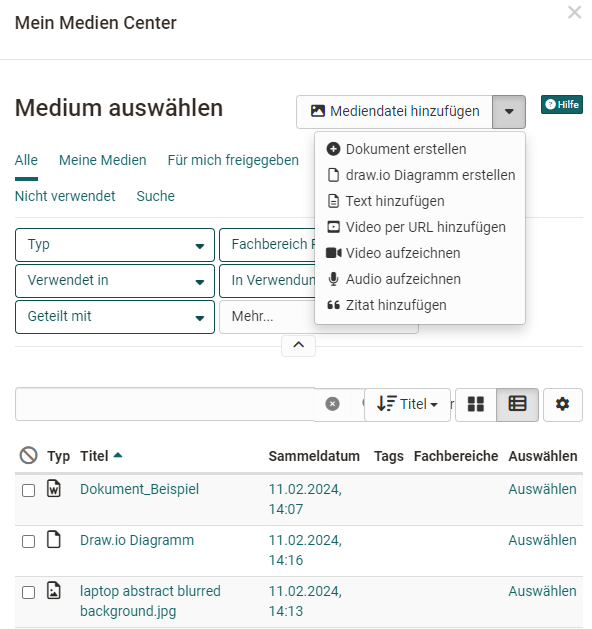The width and height of the screenshot is (592, 629).
Task: Click the plus circle icon by Dokument erstellen
Action: point(333,149)
